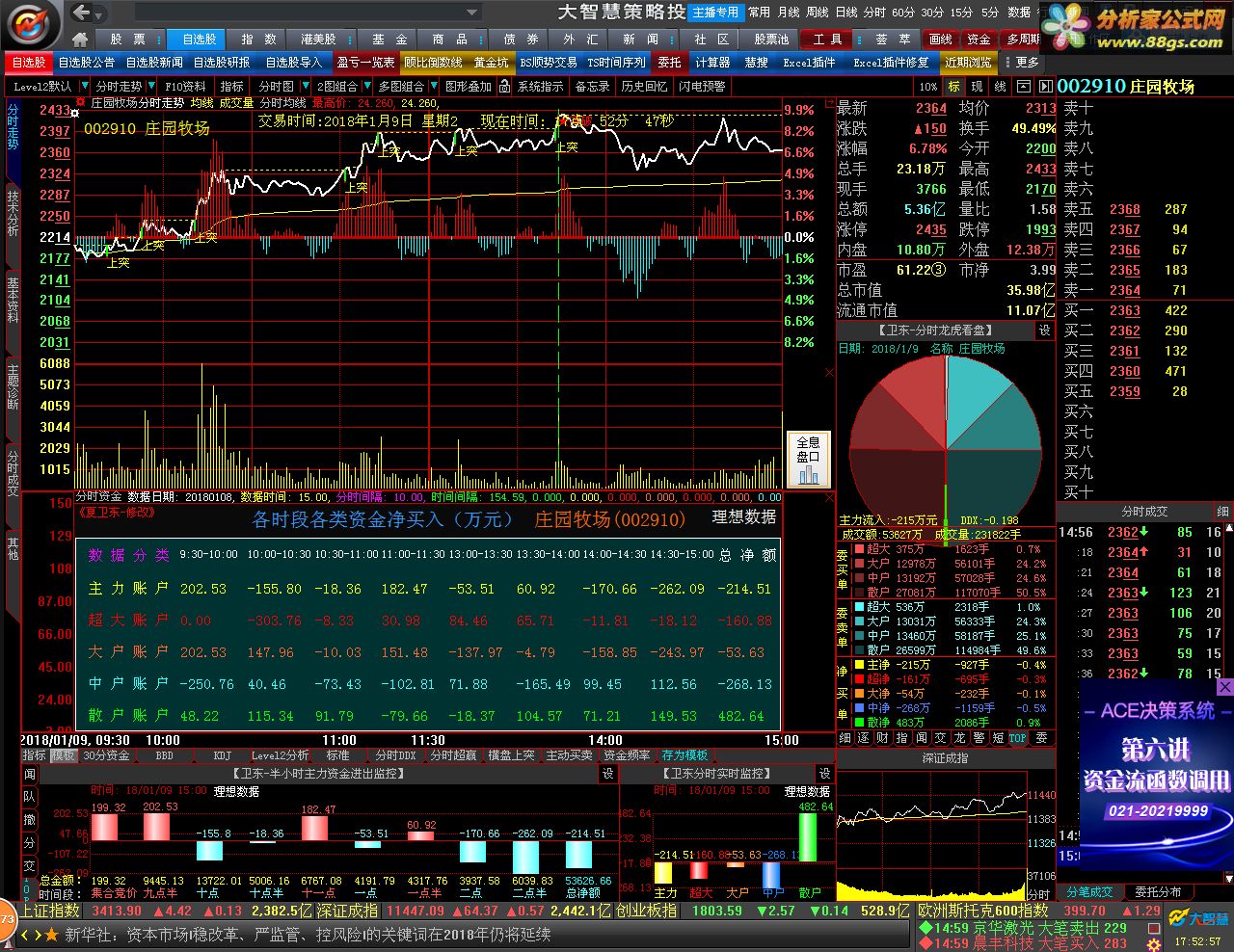Screen dimensions: 1234x952
Task: Click the 大智慧 logo at bottom right
Action: click(1200, 917)
